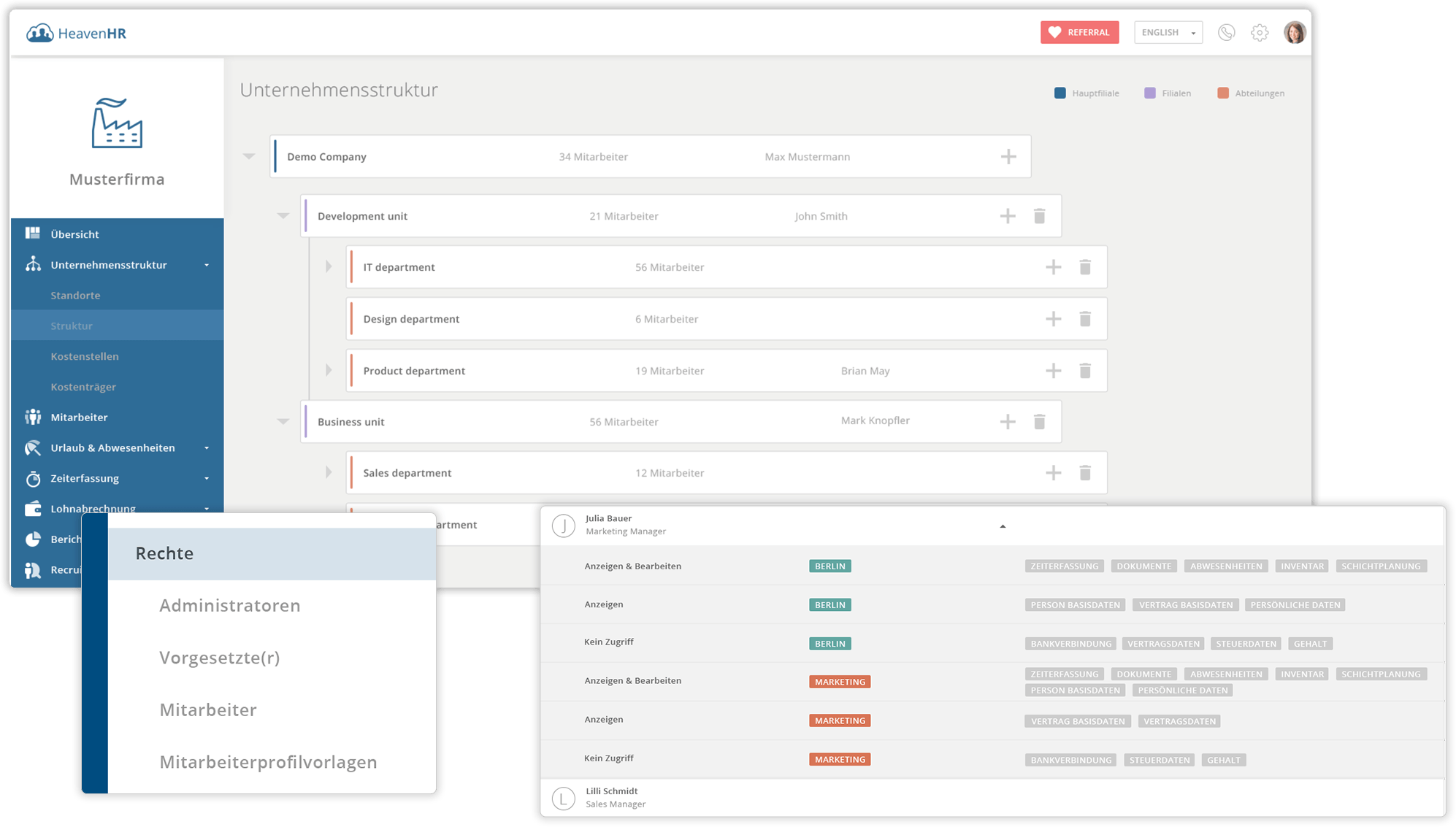Open Kostenstellen submenu item
The width and height of the screenshot is (1456, 827).
pos(85,356)
